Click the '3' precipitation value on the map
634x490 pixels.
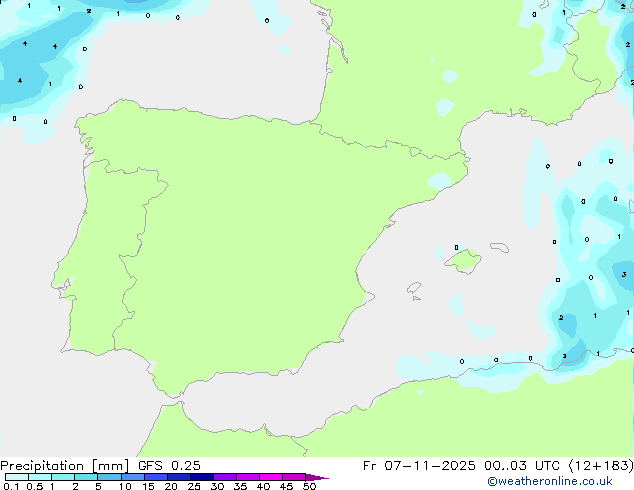624,275
